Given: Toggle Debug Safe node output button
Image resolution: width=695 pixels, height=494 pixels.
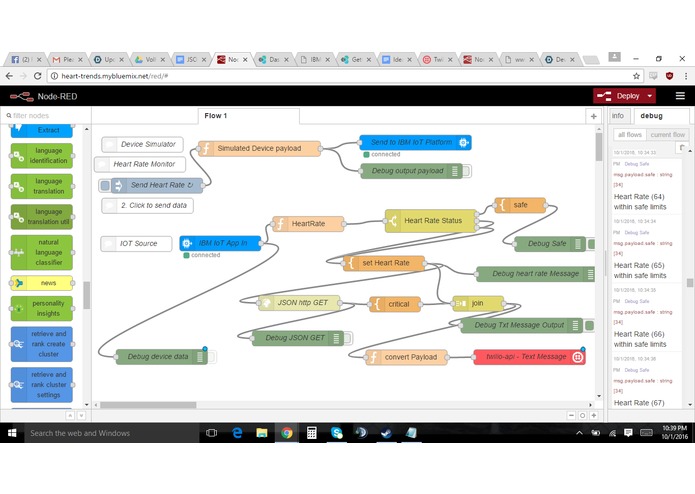Looking at the screenshot, I should 590,244.
